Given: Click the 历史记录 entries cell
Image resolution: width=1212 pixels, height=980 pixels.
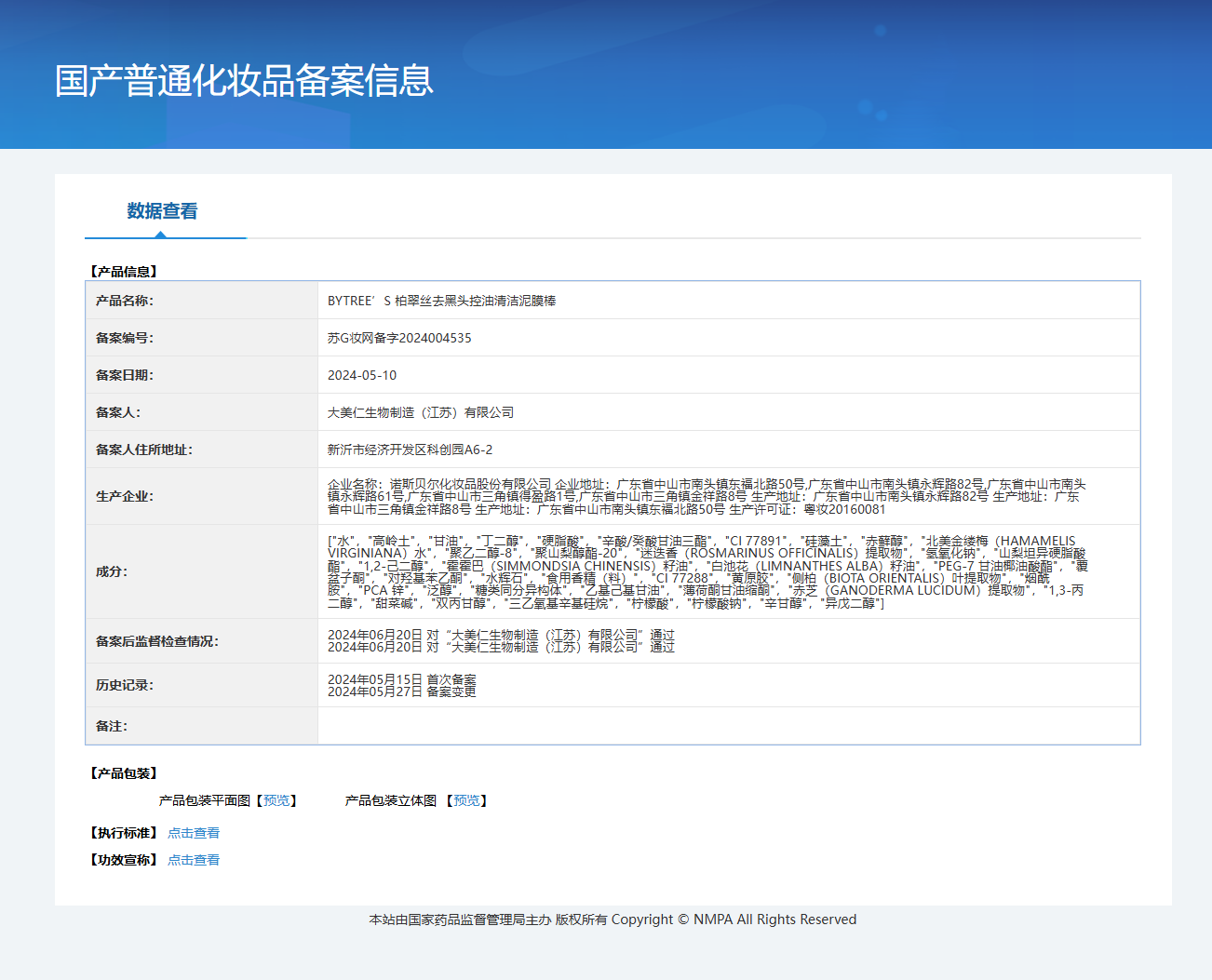Looking at the screenshot, I should (401, 685).
